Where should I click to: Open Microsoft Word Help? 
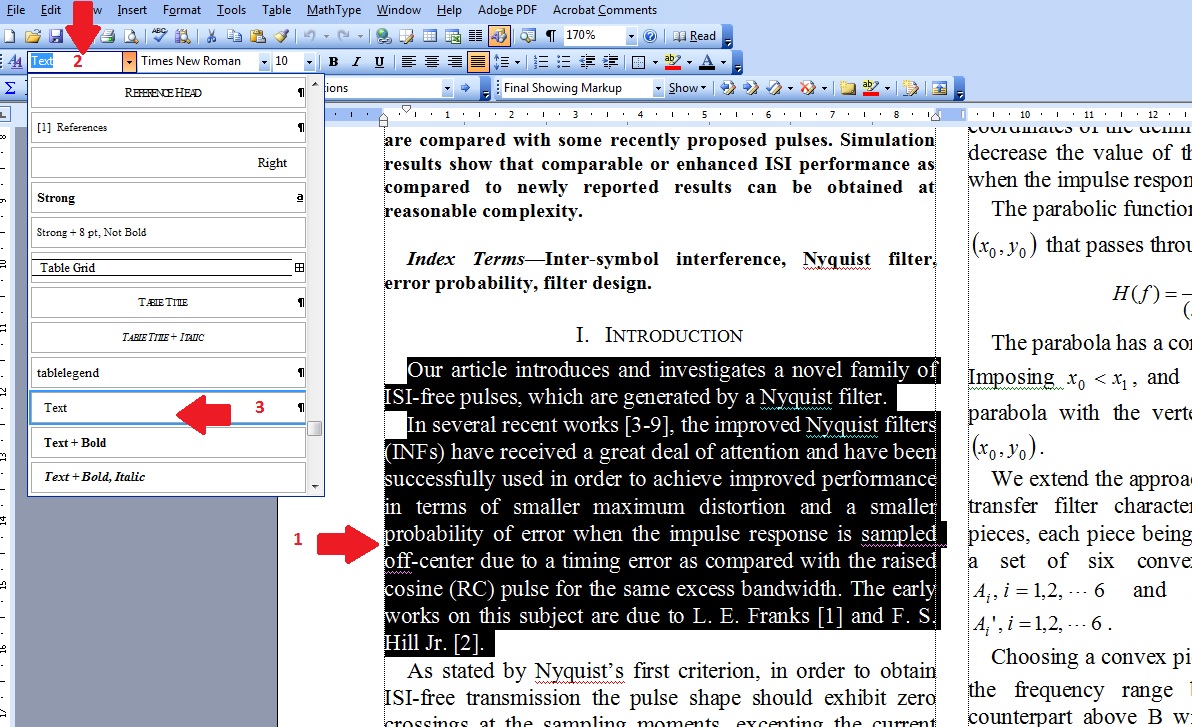point(650,36)
